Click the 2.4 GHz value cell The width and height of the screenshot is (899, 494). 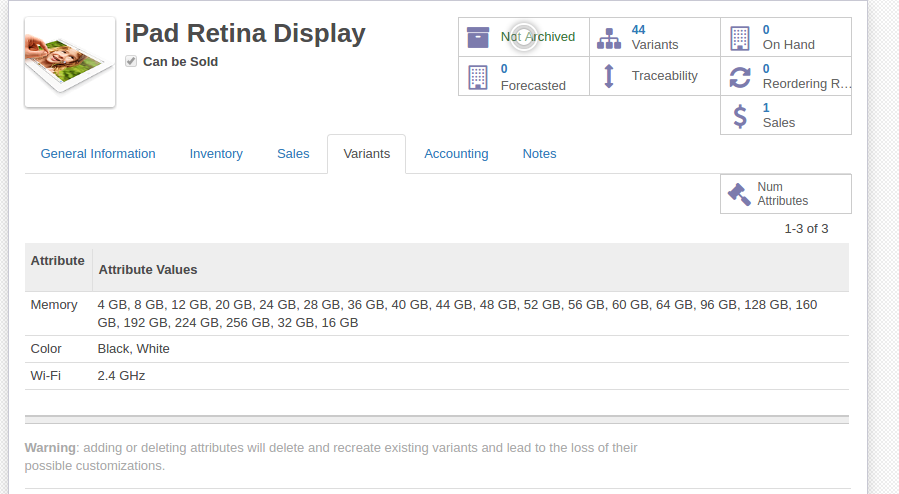tap(121, 376)
